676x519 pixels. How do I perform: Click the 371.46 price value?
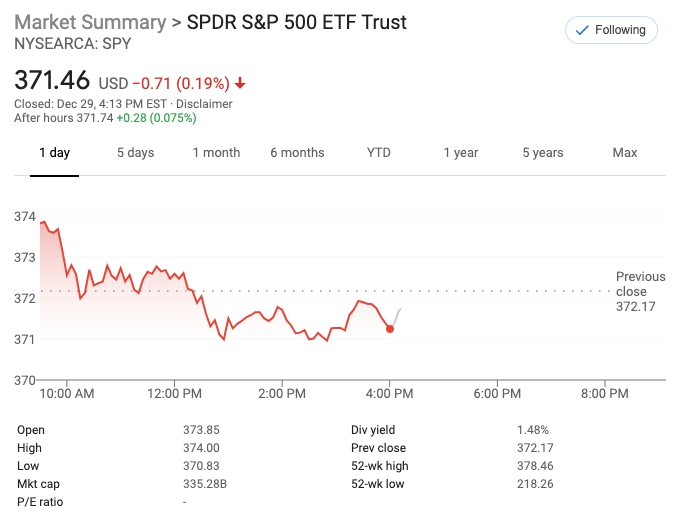(52, 80)
